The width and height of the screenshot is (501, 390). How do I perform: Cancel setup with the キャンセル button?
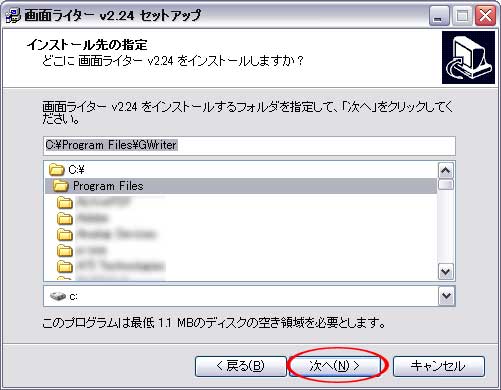click(438, 366)
